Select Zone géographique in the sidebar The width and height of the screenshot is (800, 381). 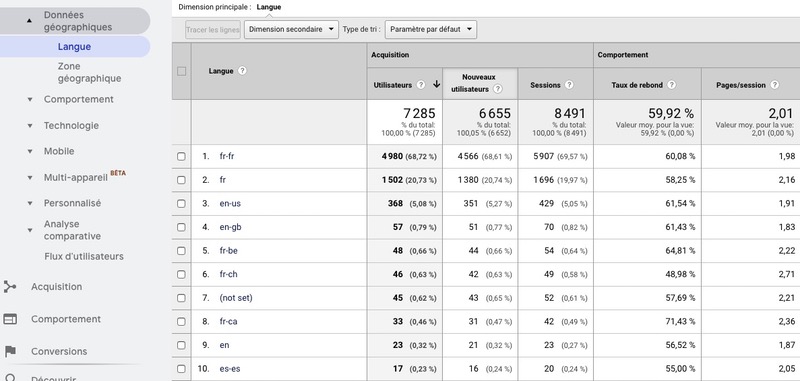[x=89, y=72]
